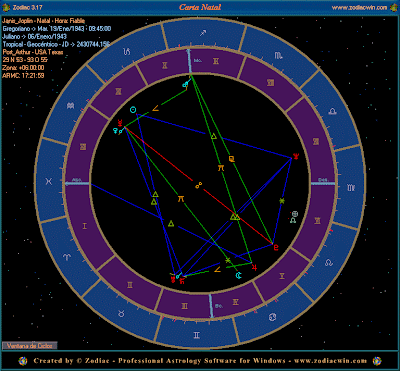Click the 'Juliano -> 06/Enero/1943' line
The image size is (400, 371).
tap(35, 37)
